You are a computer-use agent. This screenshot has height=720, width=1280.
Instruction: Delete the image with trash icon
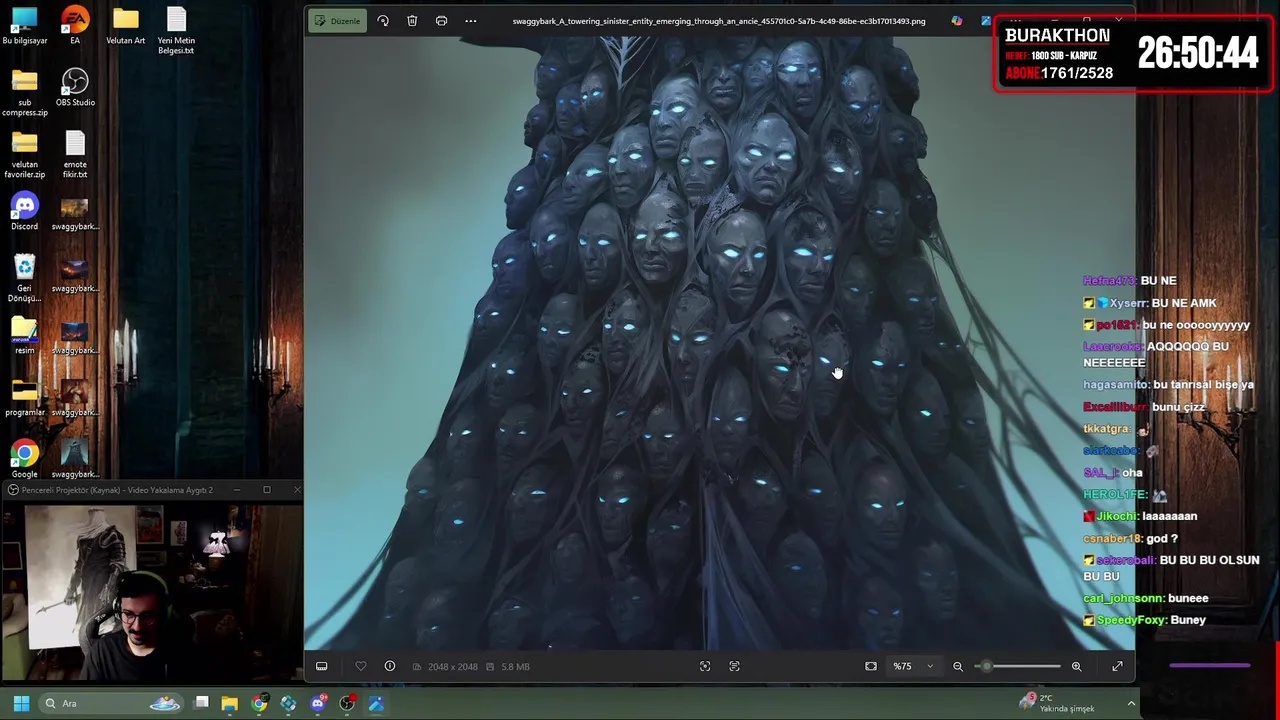click(412, 21)
